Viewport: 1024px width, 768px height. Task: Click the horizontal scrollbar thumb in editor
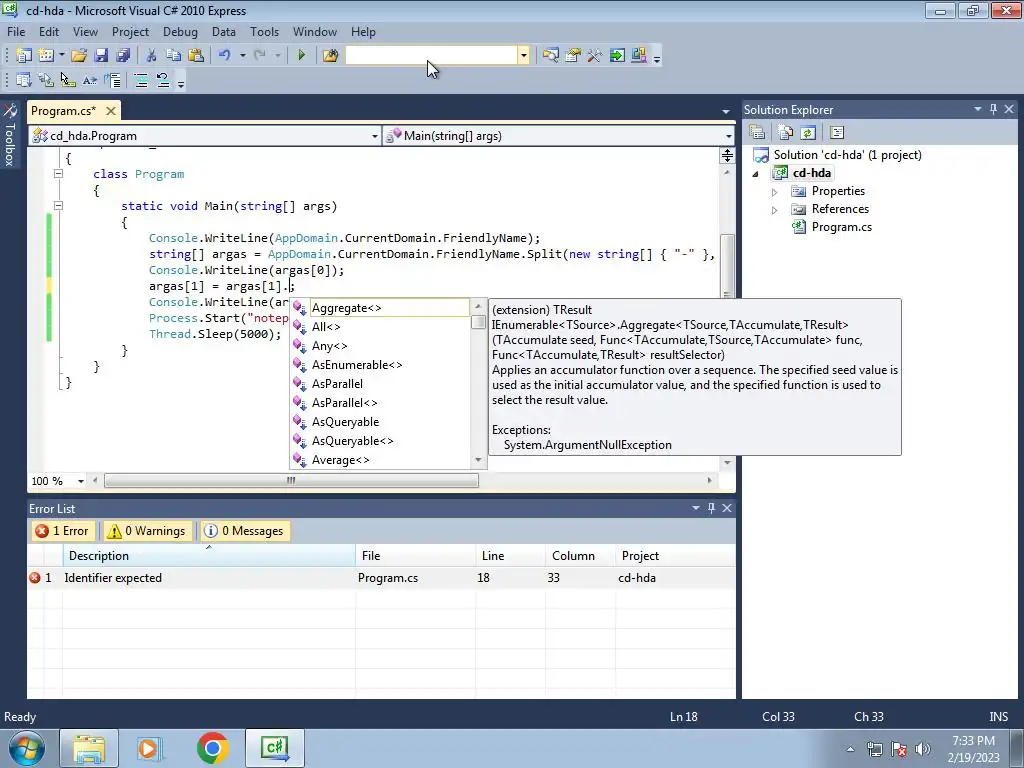click(x=291, y=481)
